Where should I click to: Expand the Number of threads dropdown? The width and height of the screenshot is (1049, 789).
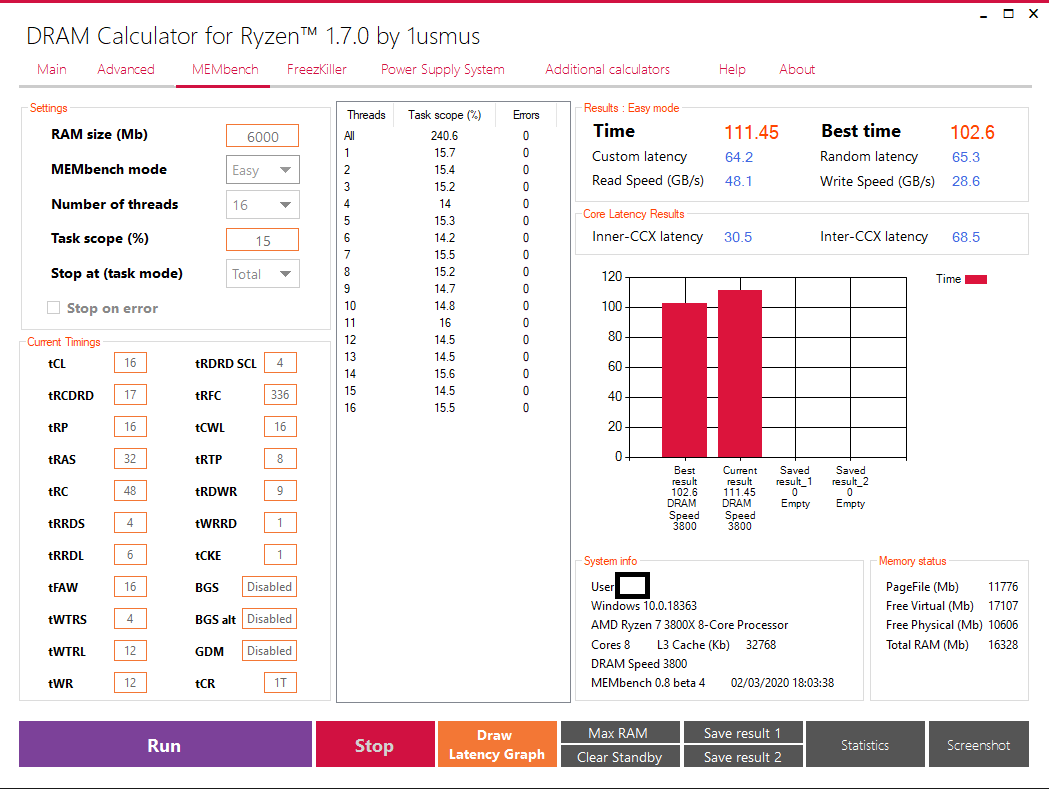tap(262, 205)
